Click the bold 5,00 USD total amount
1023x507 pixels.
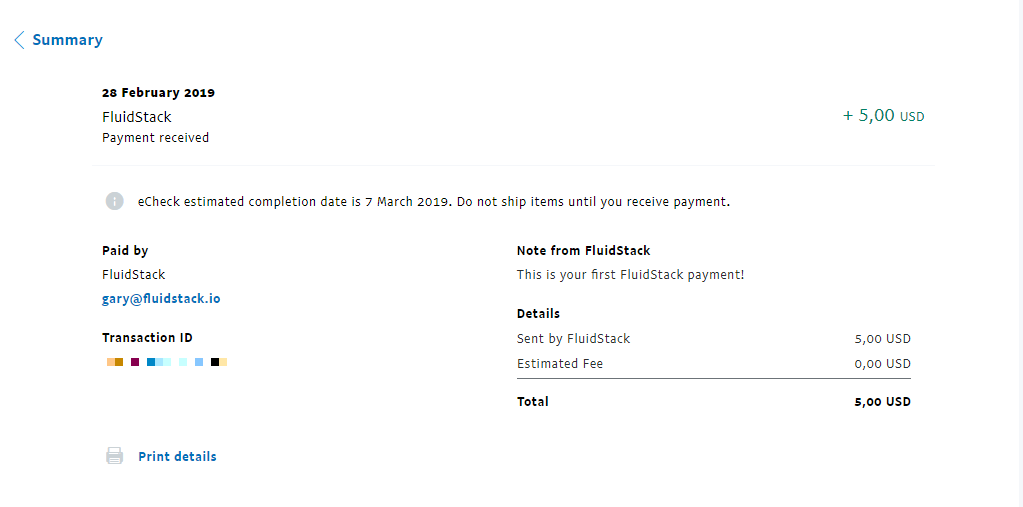[x=882, y=402]
